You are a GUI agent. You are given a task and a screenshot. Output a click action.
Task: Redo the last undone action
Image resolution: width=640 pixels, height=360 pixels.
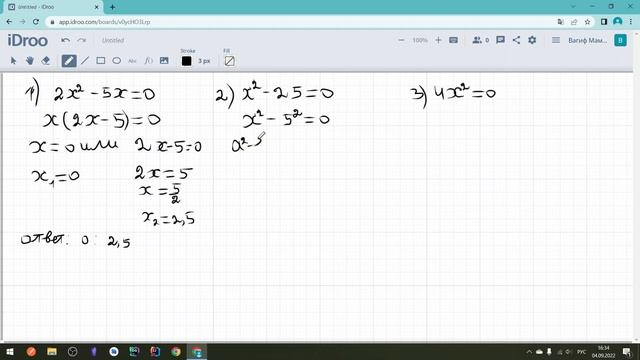(82, 40)
